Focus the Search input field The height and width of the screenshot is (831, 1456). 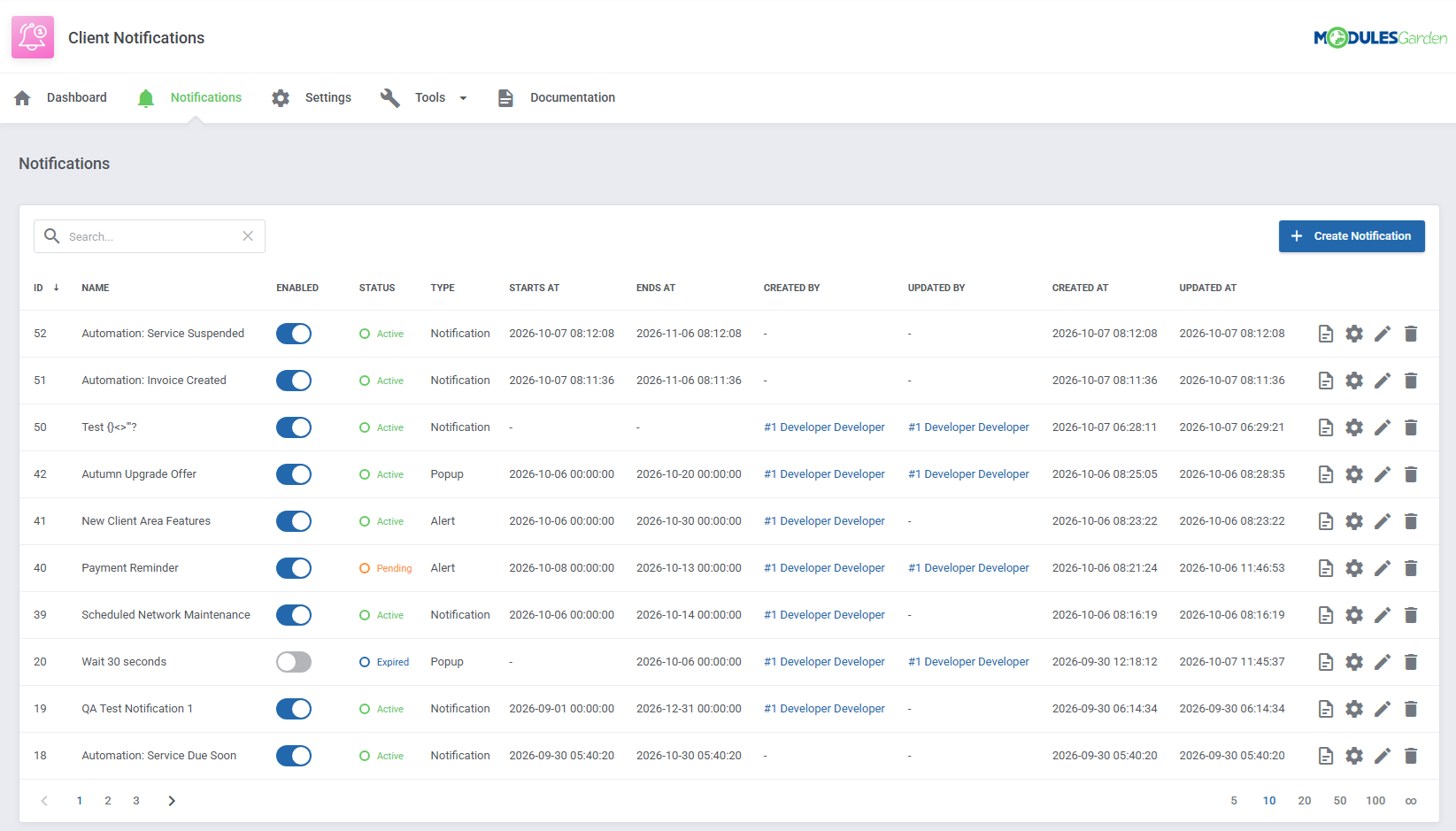[150, 236]
